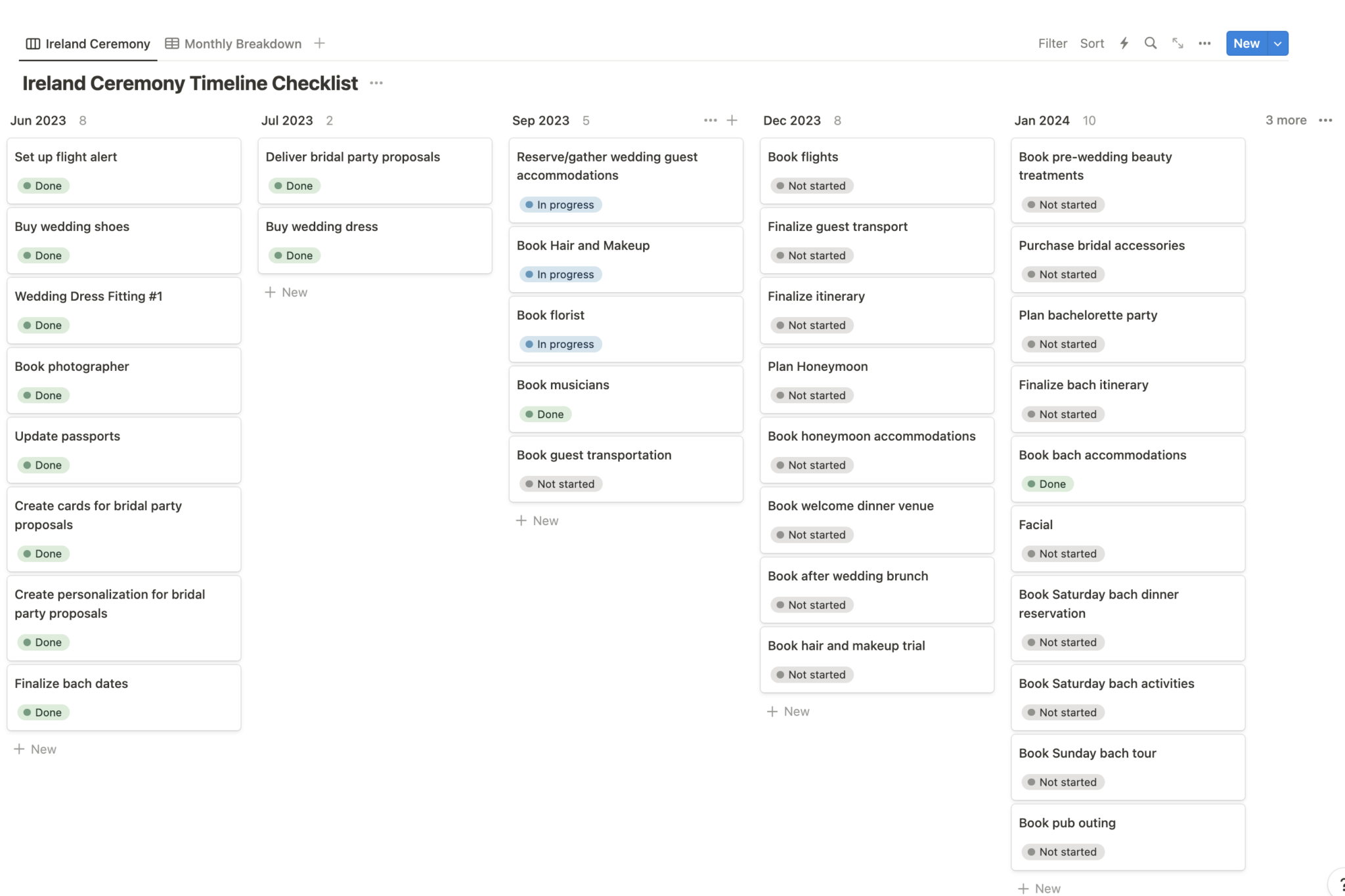The image size is (1345, 896).
Task: Open the Filter options
Action: [1052, 43]
